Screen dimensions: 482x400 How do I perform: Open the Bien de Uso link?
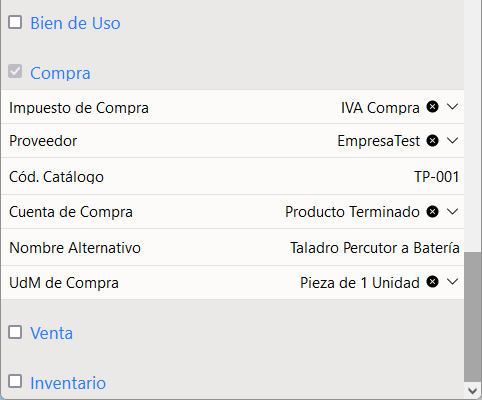75,23
